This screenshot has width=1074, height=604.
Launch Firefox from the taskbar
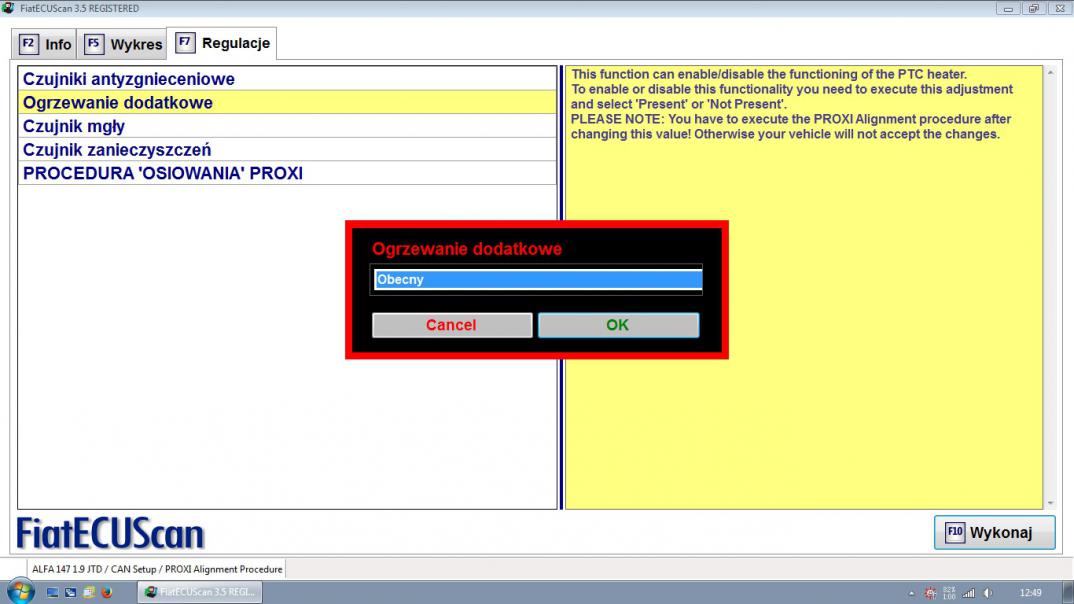click(x=107, y=592)
